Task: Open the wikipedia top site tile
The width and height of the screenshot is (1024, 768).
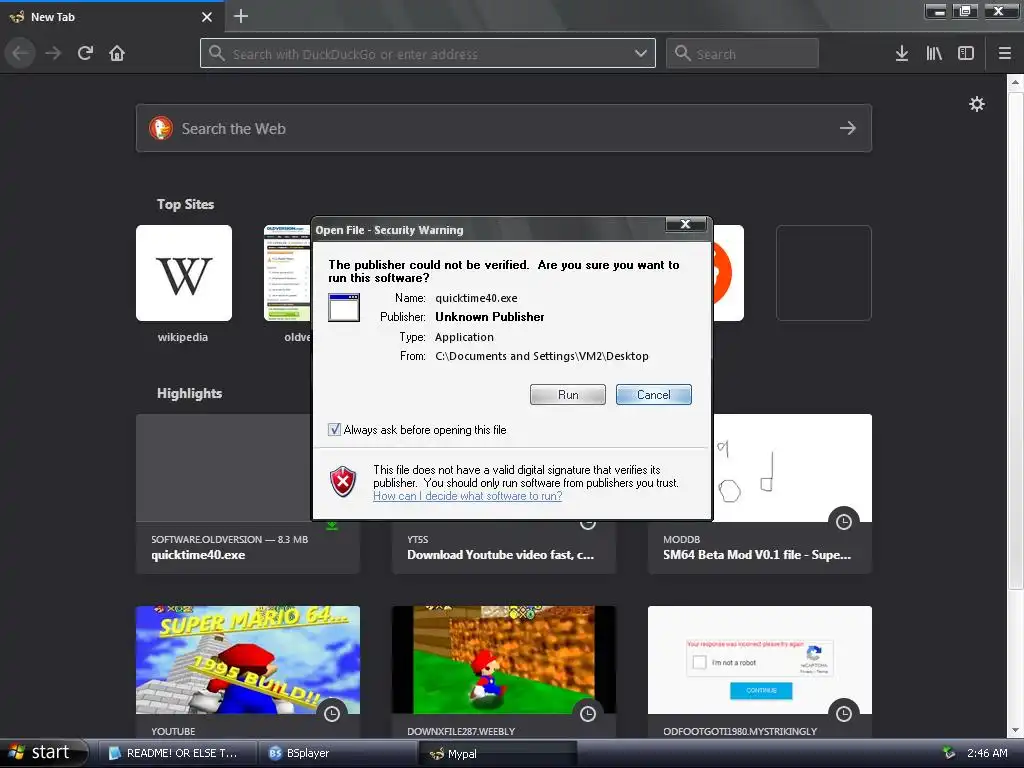Action: (184, 273)
